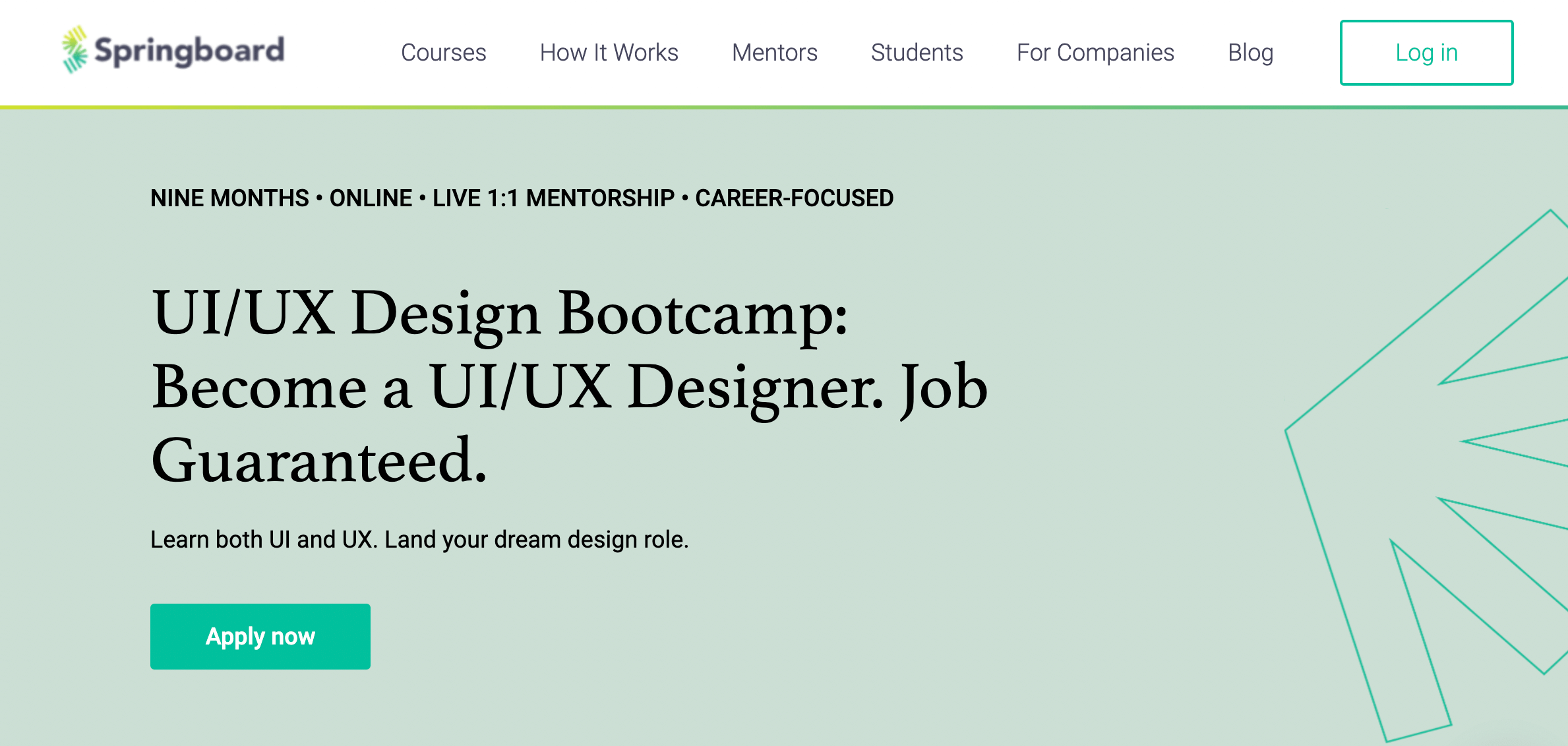Open the Courses menu

click(x=444, y=53)
